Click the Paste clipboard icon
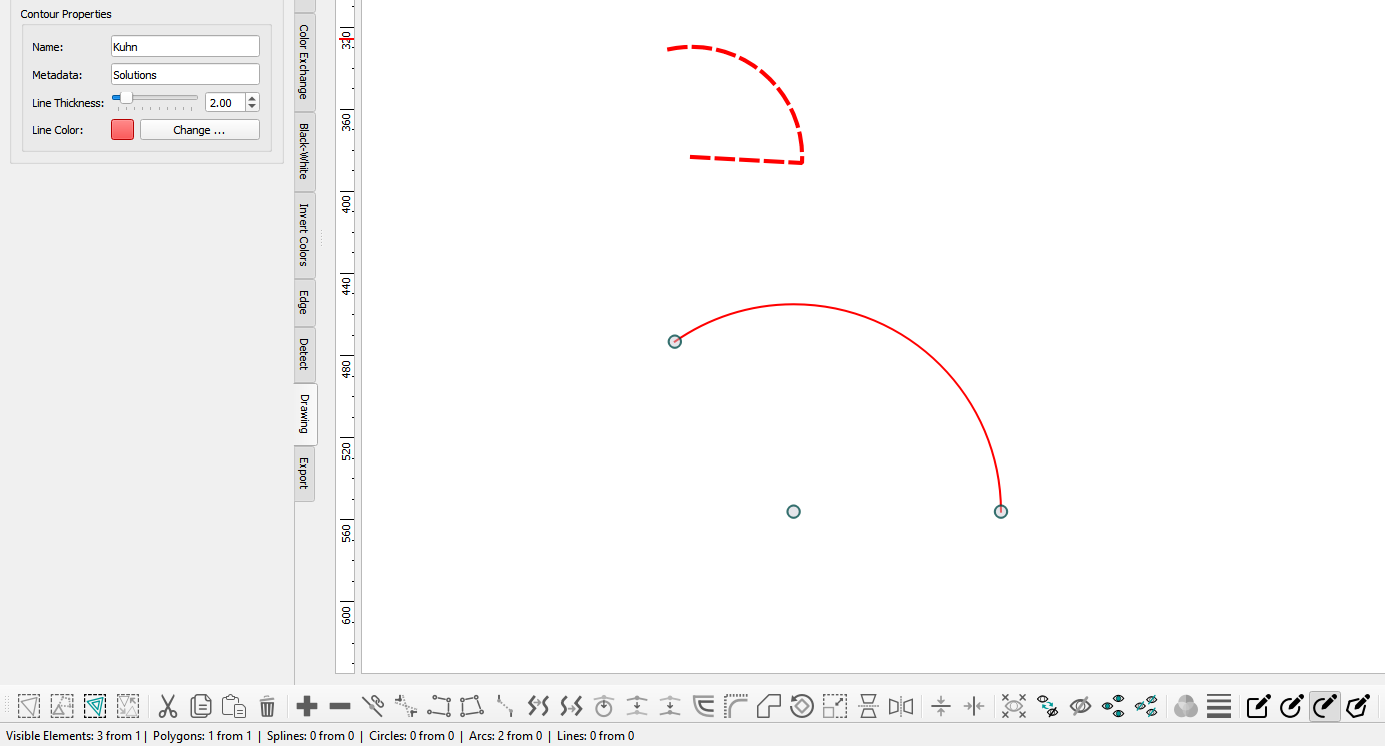This screenshot has width=1385, height=746. [x=234, y=707]
